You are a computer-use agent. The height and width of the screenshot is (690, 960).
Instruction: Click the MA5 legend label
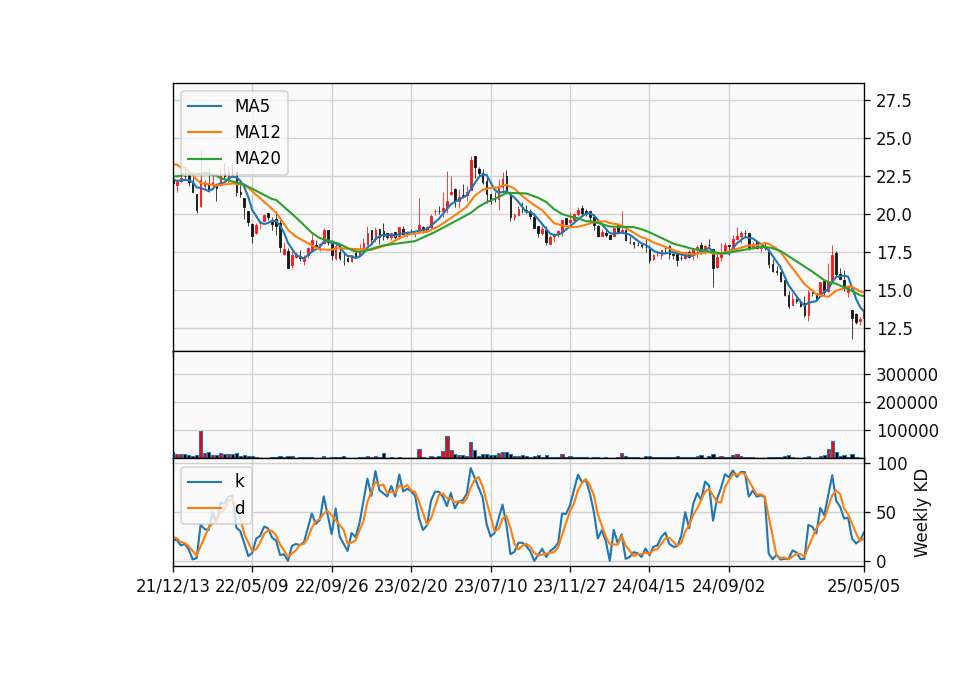pos(252,106)
